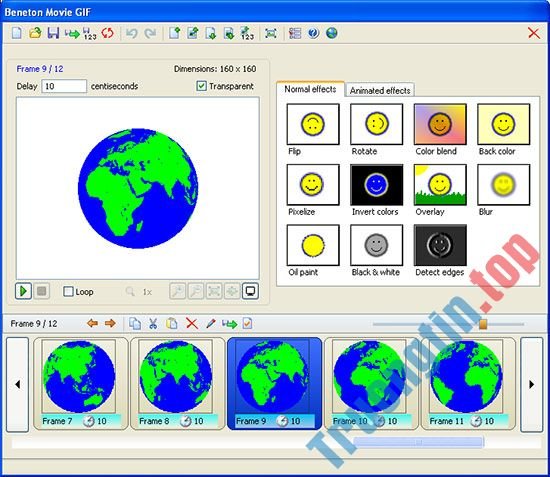The height and width of the screenshot is (477, 550).
Task: Switch to the Normal effects tab
Action: pyautogui.click(x=310, y=89)
